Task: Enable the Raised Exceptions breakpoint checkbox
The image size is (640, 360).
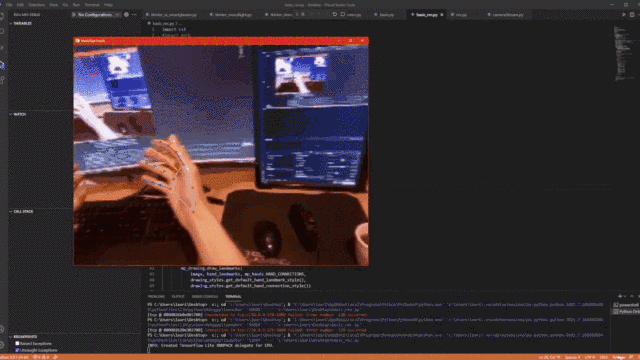Action: click(x=17, y=344)
